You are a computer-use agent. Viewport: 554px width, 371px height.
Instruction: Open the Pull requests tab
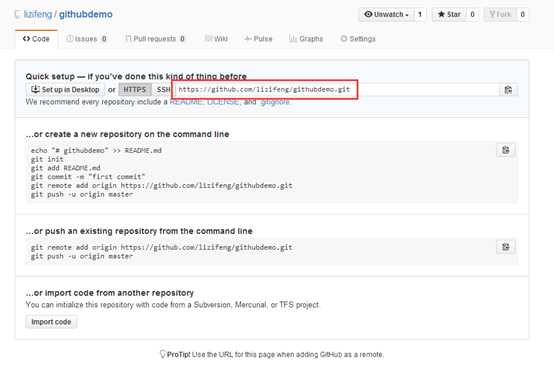point(155,39)
